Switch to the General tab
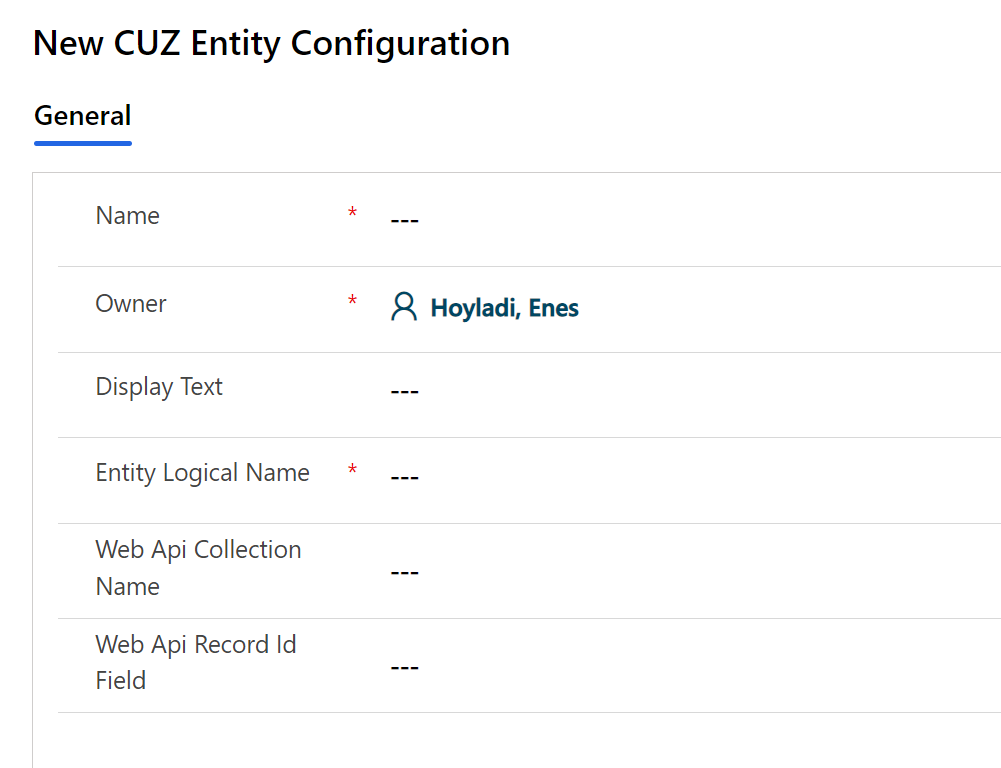This screenshot has width=1001, height=768. [x=83, y=116]
